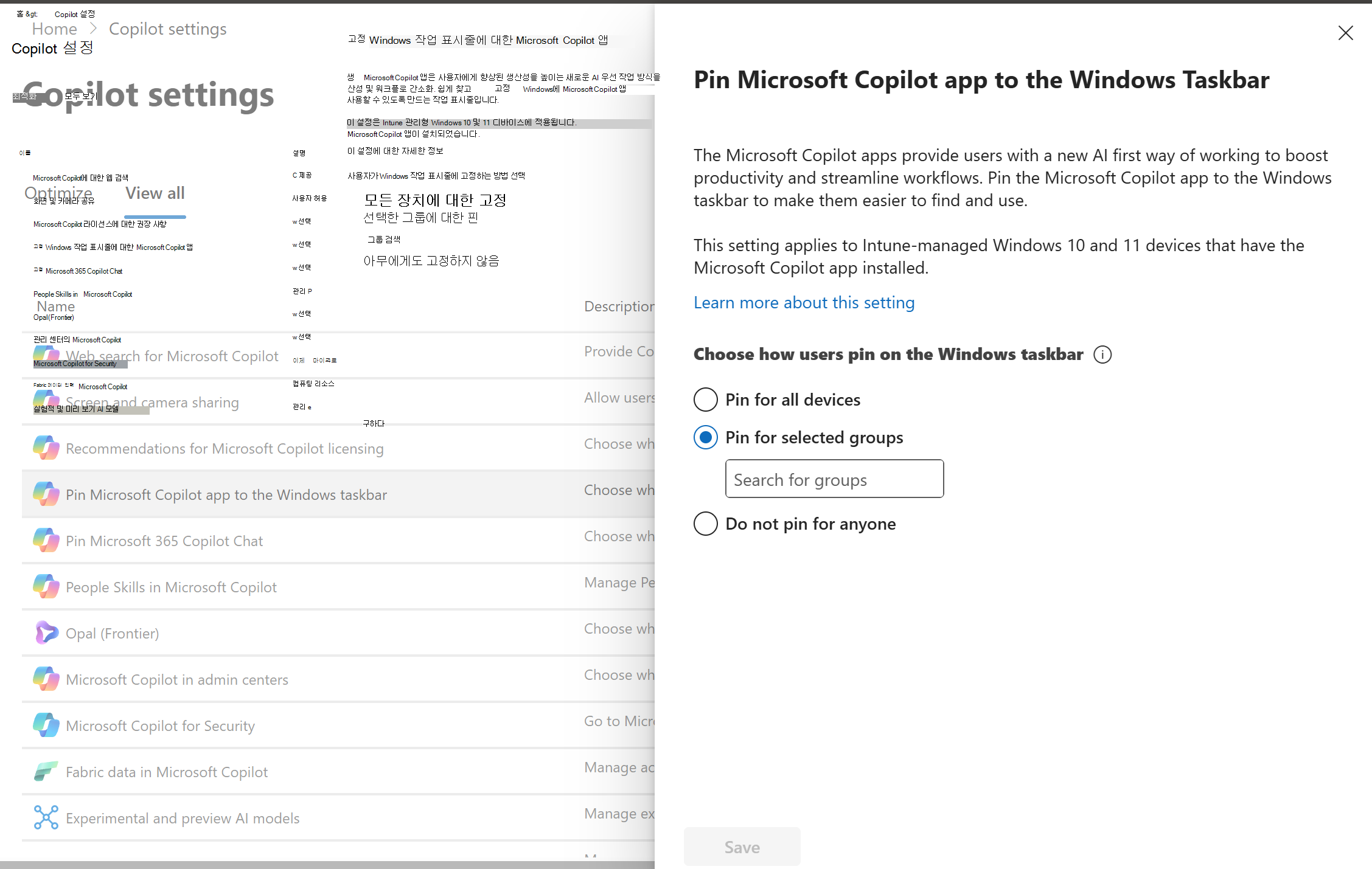This screenshot has height=869, width=1372.
Task: Close the Pin Microsoft Copilot panel
Action: click(x=1345, y=33)
